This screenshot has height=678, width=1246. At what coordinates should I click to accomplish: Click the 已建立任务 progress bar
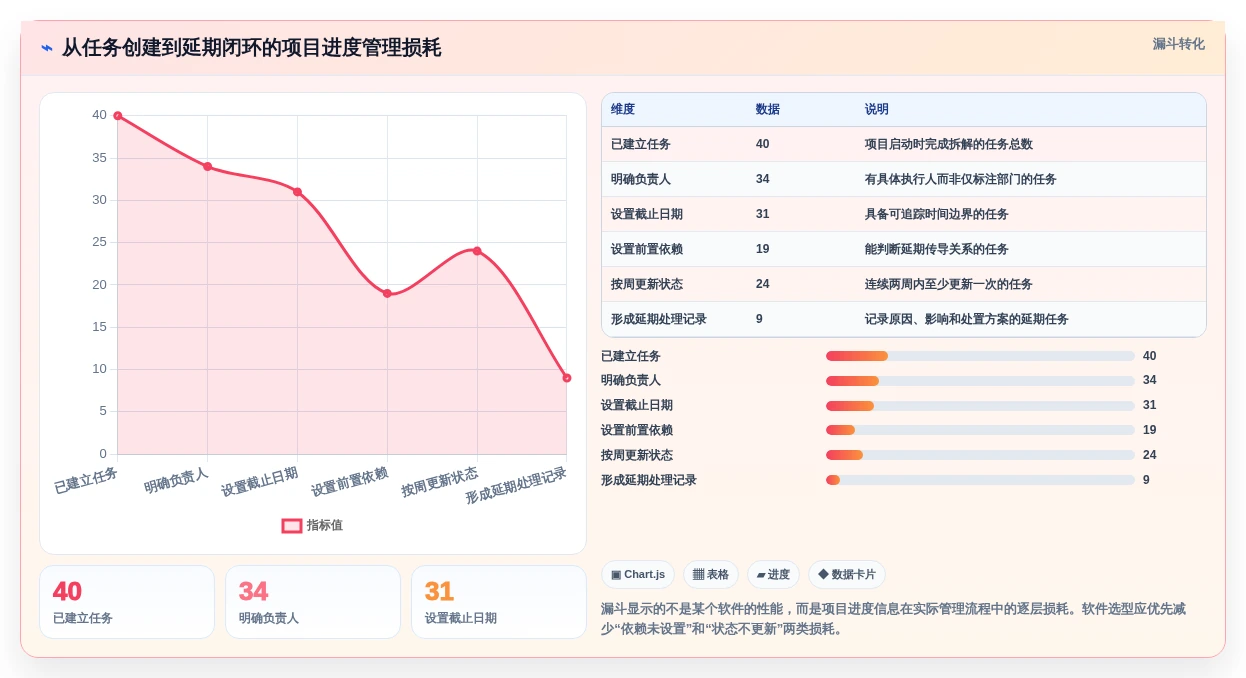(x=980, y=356)
